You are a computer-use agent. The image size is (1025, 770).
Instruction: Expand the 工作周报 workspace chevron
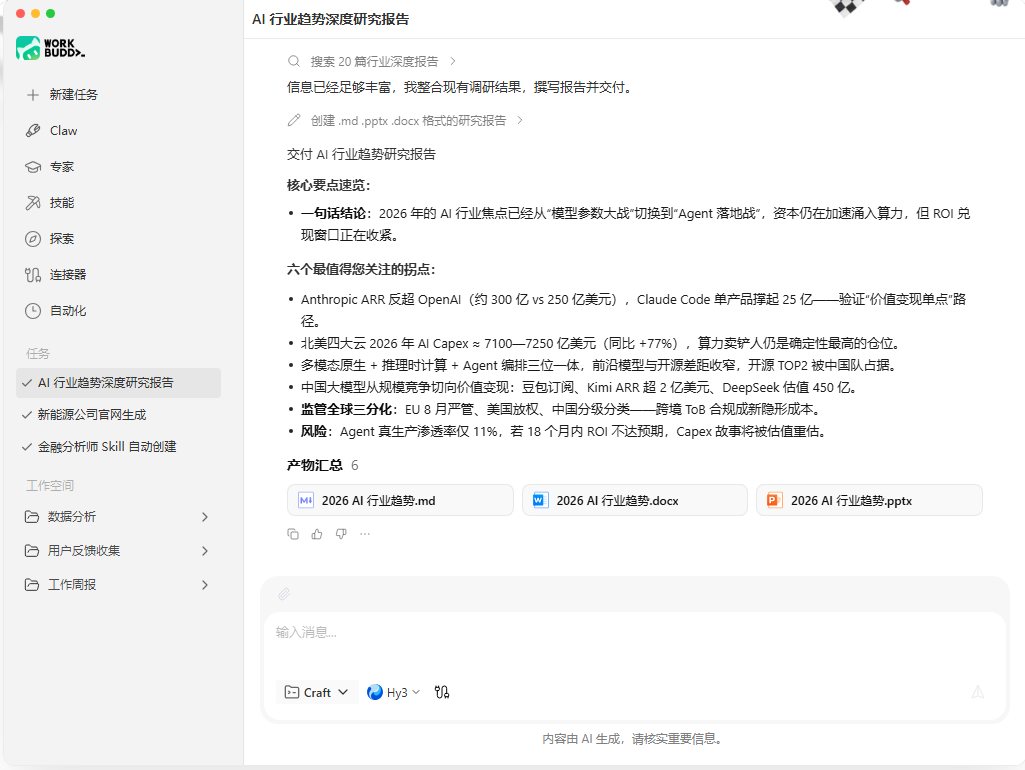205,584
